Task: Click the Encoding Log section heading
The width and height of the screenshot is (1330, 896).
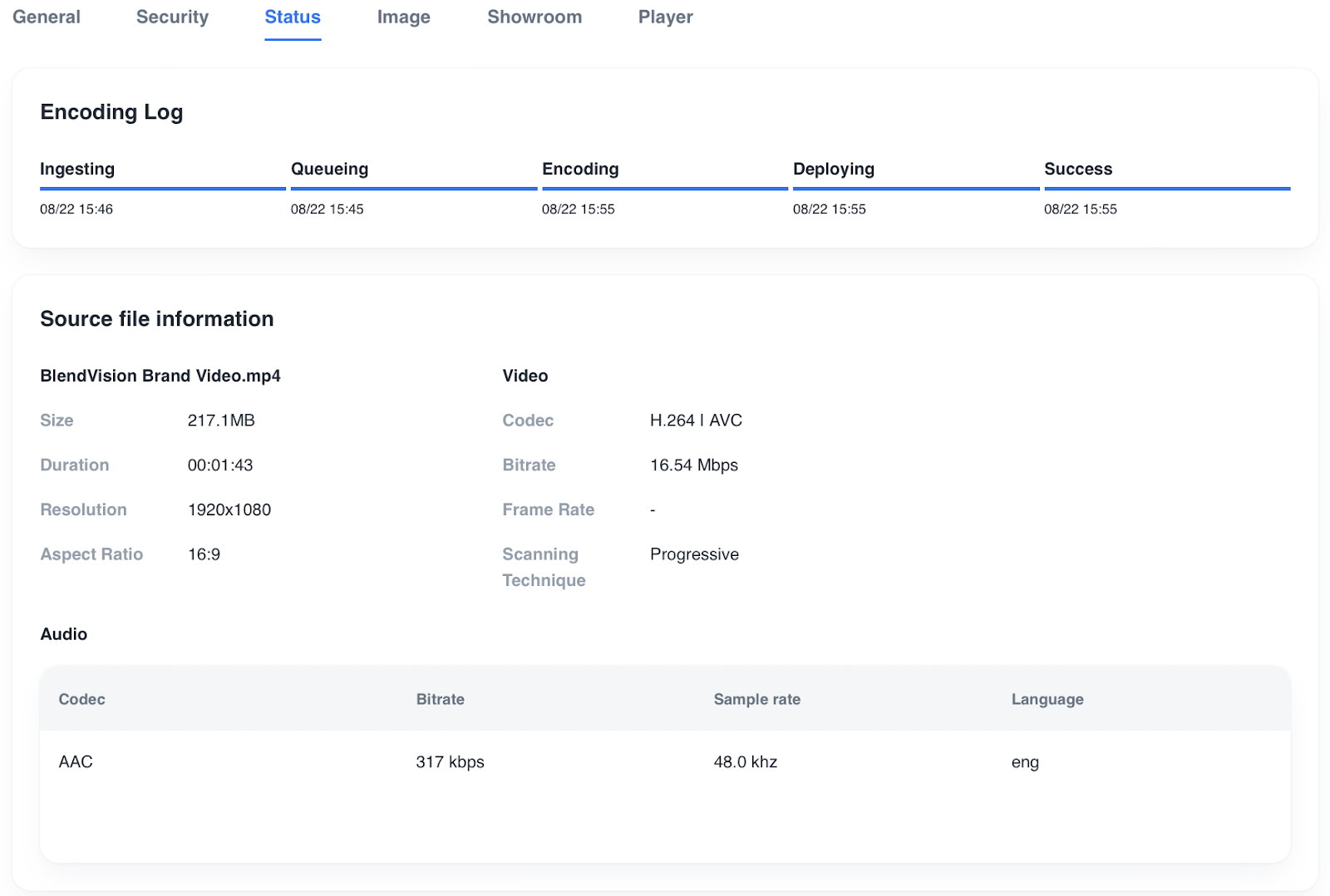Action: (111, 111)
